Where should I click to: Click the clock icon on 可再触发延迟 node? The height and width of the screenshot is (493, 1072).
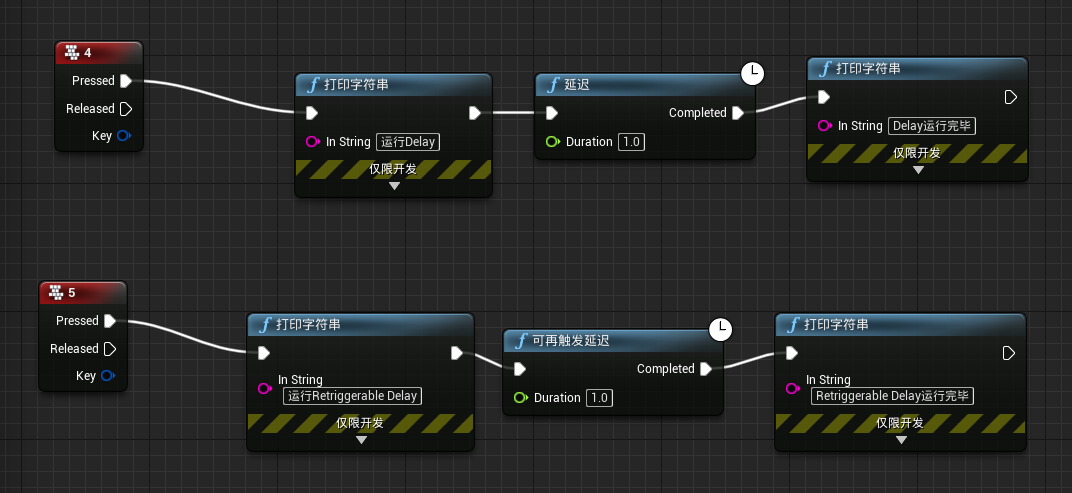point(720,329)
